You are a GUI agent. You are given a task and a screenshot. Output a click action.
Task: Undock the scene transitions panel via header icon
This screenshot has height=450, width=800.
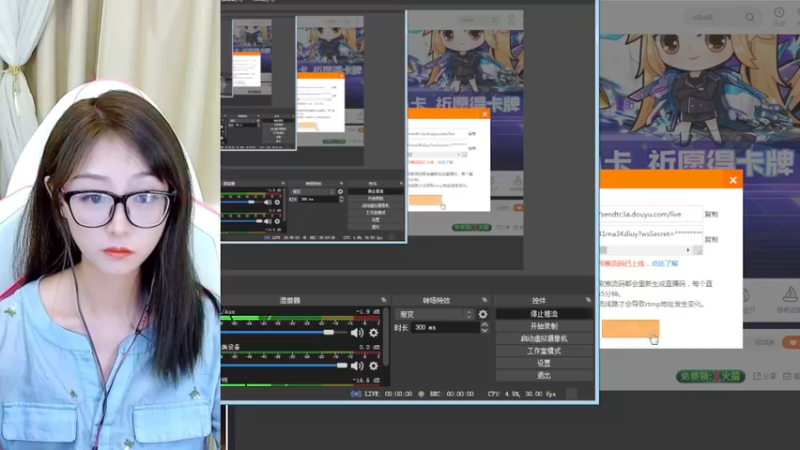tap(484, 300)
